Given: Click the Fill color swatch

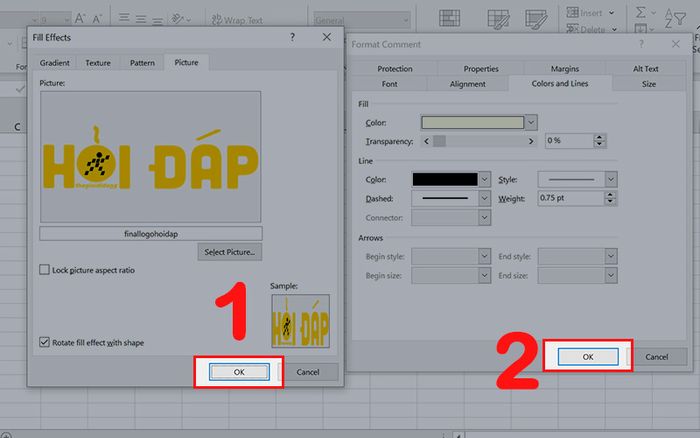Looking at the screenshot, I should pyautogui.click(x=472, y=122).
